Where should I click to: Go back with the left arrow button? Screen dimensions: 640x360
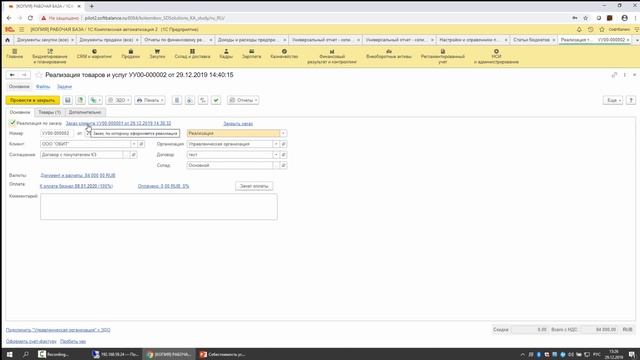click(x=12, y=75)
